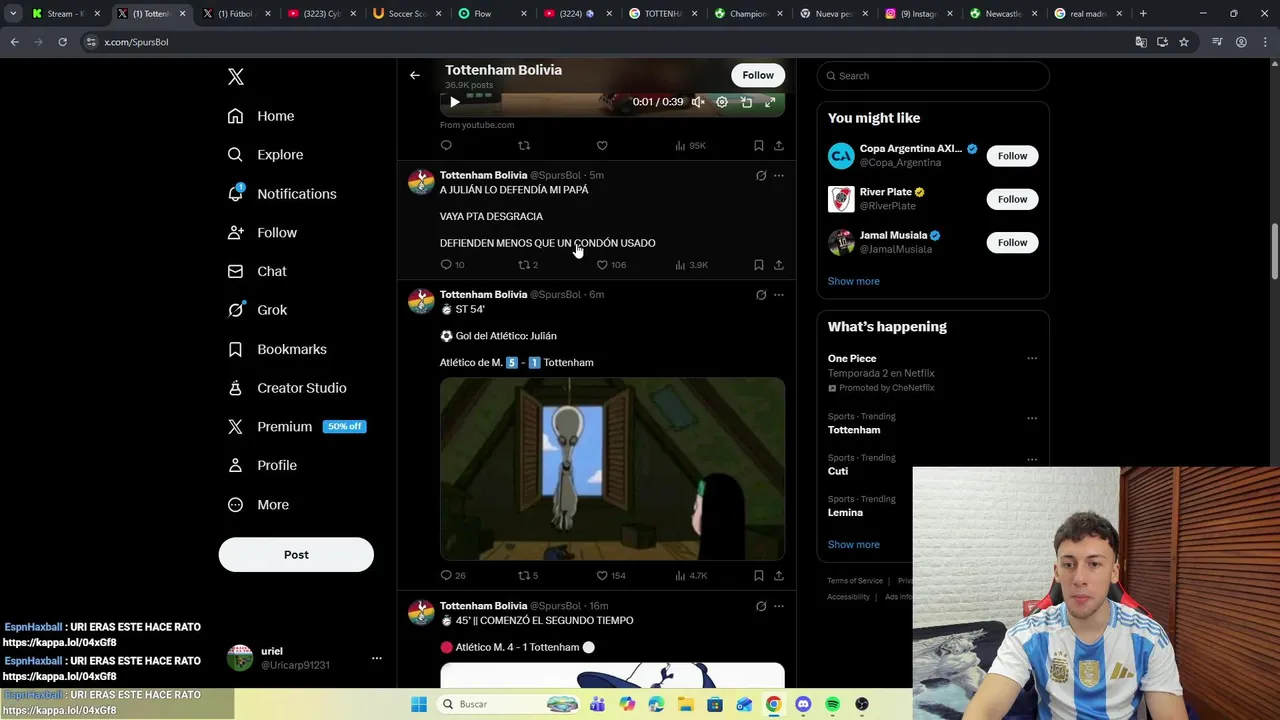Open more options on the 5m post
The image size is (1280, 720).
click(779, 176)
